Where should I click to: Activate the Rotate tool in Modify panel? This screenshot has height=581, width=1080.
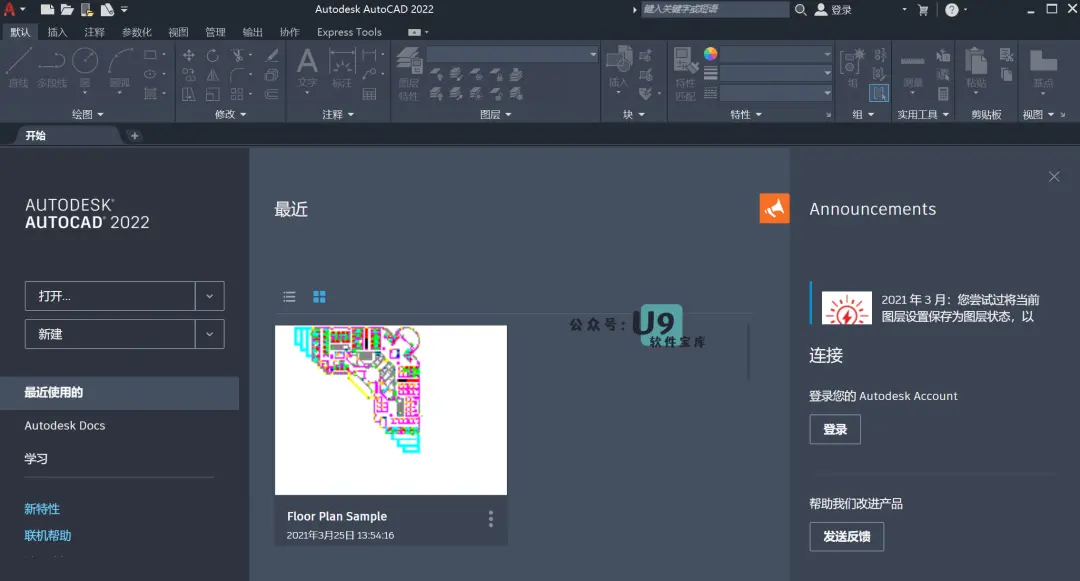point(213,55)
